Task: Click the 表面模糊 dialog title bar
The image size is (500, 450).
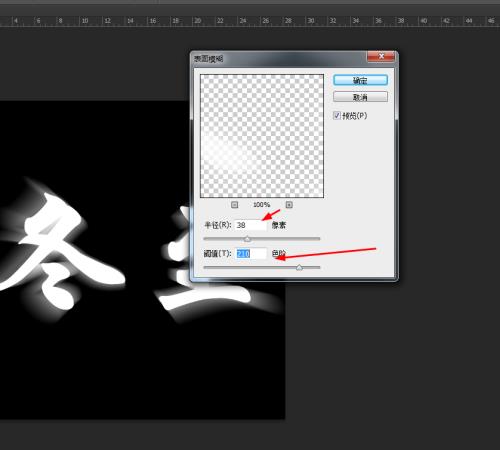Action: click(x=280, y=59)
